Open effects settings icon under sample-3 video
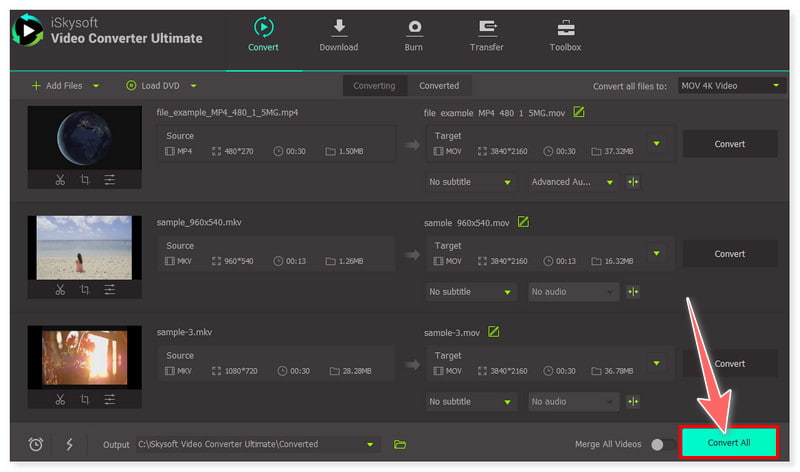800x472 pixels. point(110,400)
